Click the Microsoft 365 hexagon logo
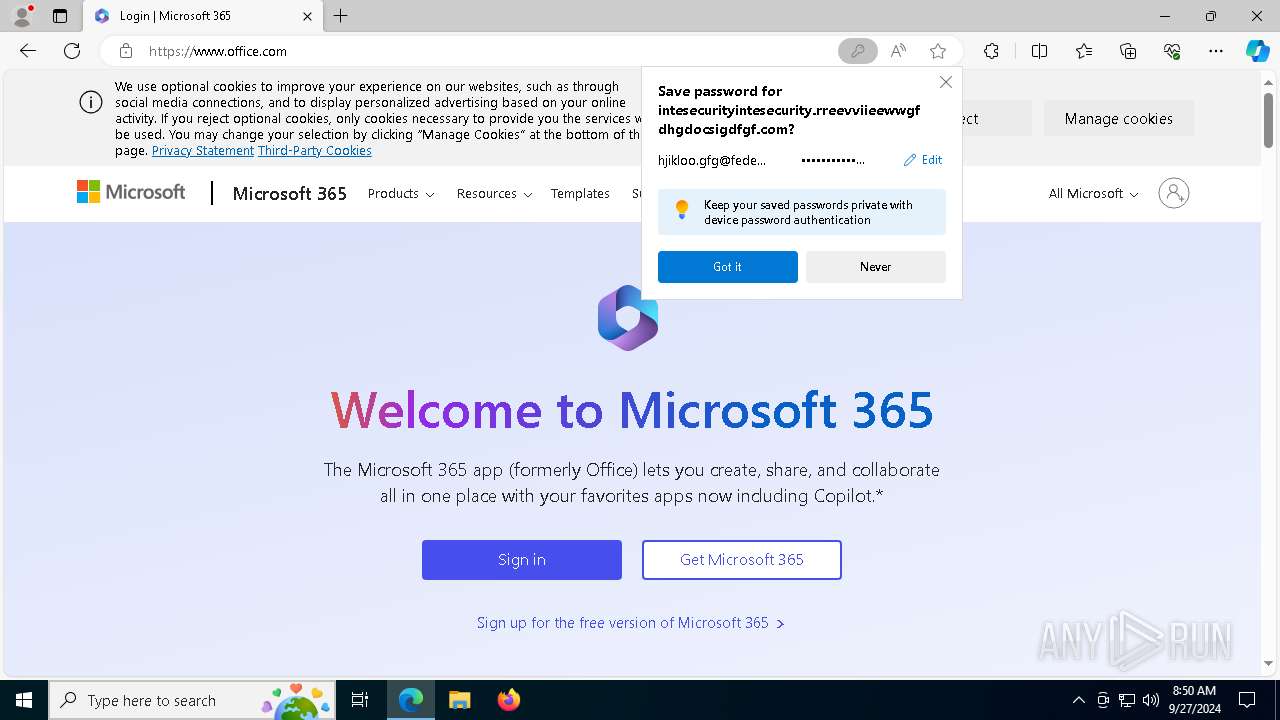Screen dimensions: 1280x720 (x=628, y=317)
